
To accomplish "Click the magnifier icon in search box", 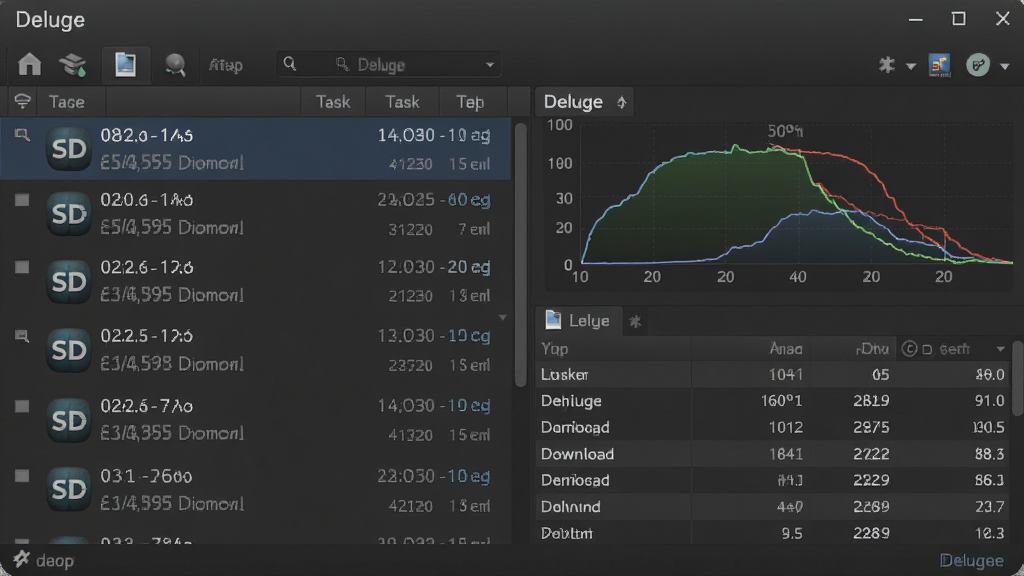I will 289,64.
